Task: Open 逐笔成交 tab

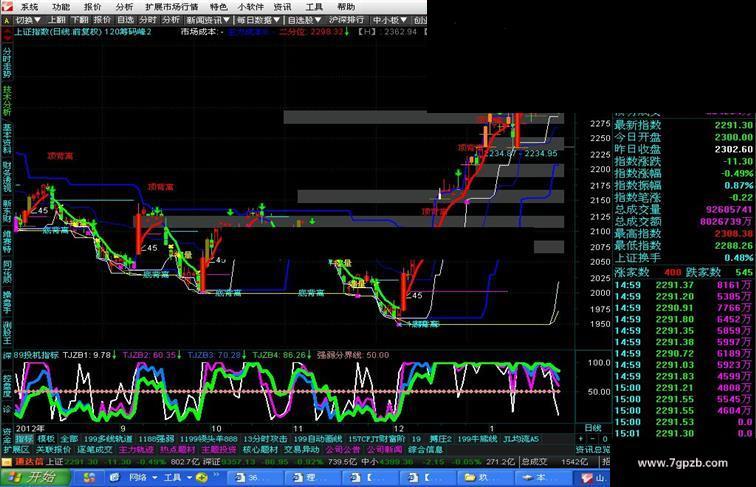Action: point(95,449)
